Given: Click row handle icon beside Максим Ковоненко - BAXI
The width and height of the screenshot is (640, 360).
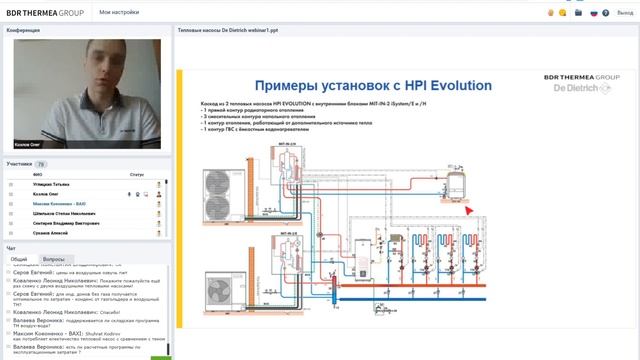Looking at the screenshot, I should point(11,204).
